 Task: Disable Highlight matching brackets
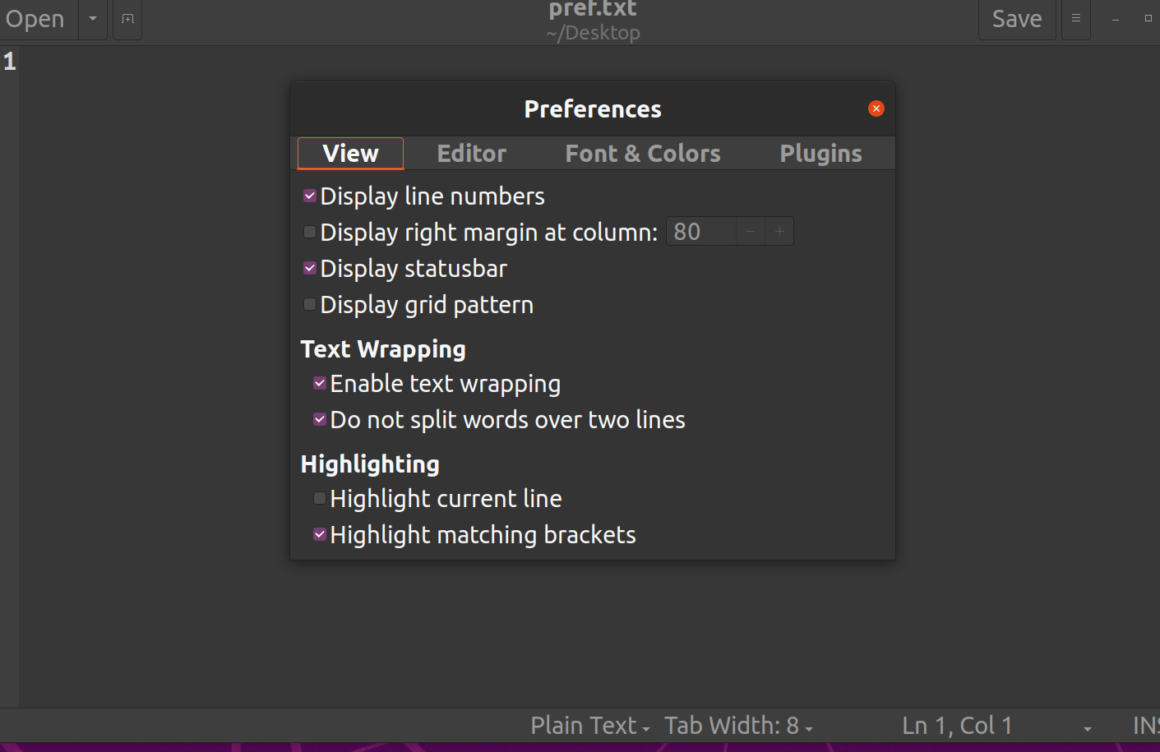[x=319, y=534]
